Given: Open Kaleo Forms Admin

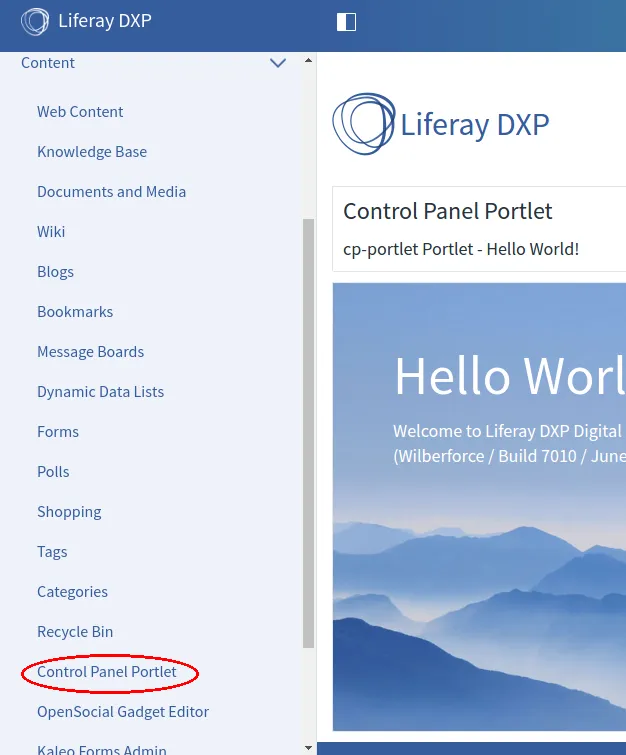Looking at the screenshot, I should coord(102,749).
